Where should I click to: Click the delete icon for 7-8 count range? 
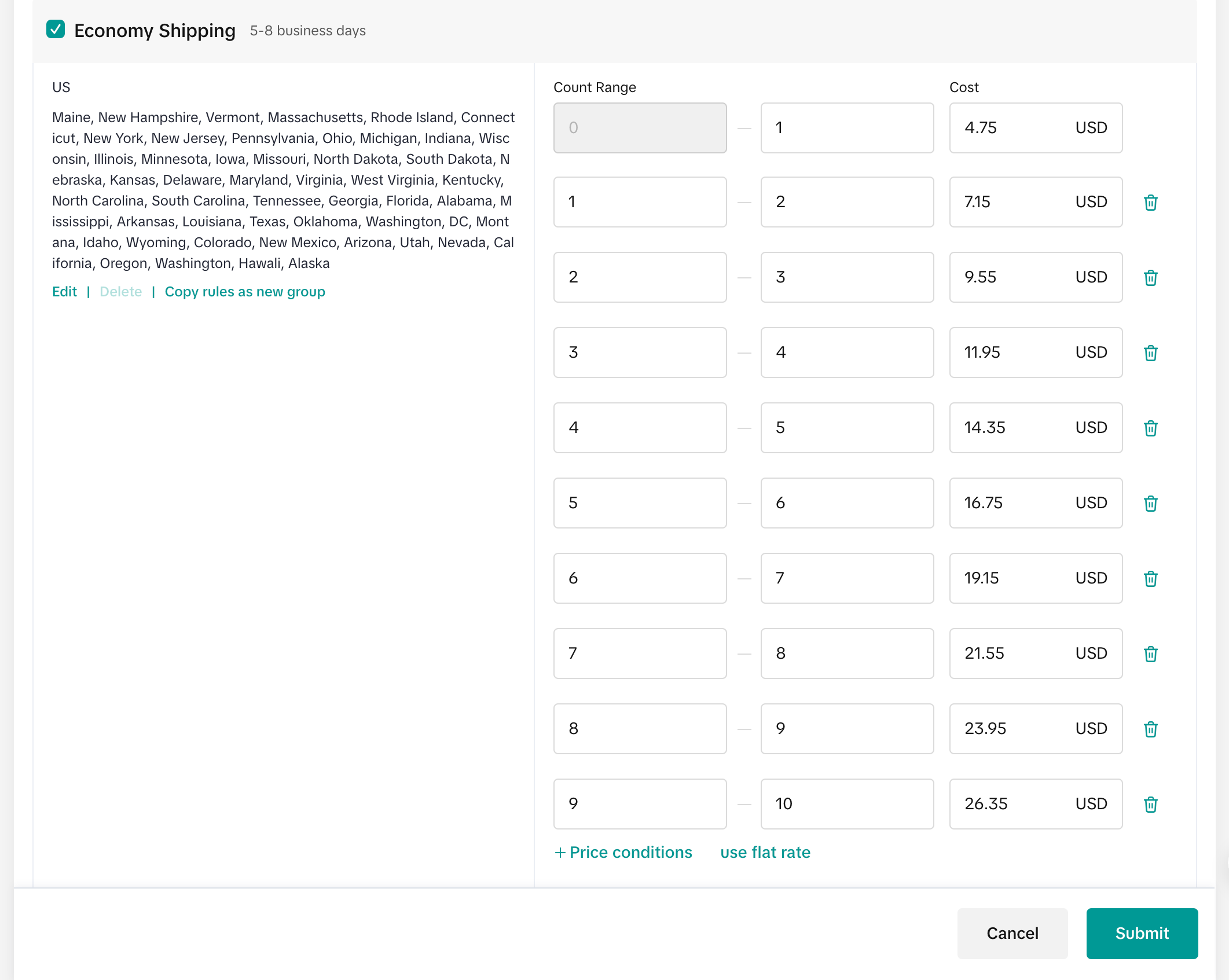click(x=1149, y=653)
